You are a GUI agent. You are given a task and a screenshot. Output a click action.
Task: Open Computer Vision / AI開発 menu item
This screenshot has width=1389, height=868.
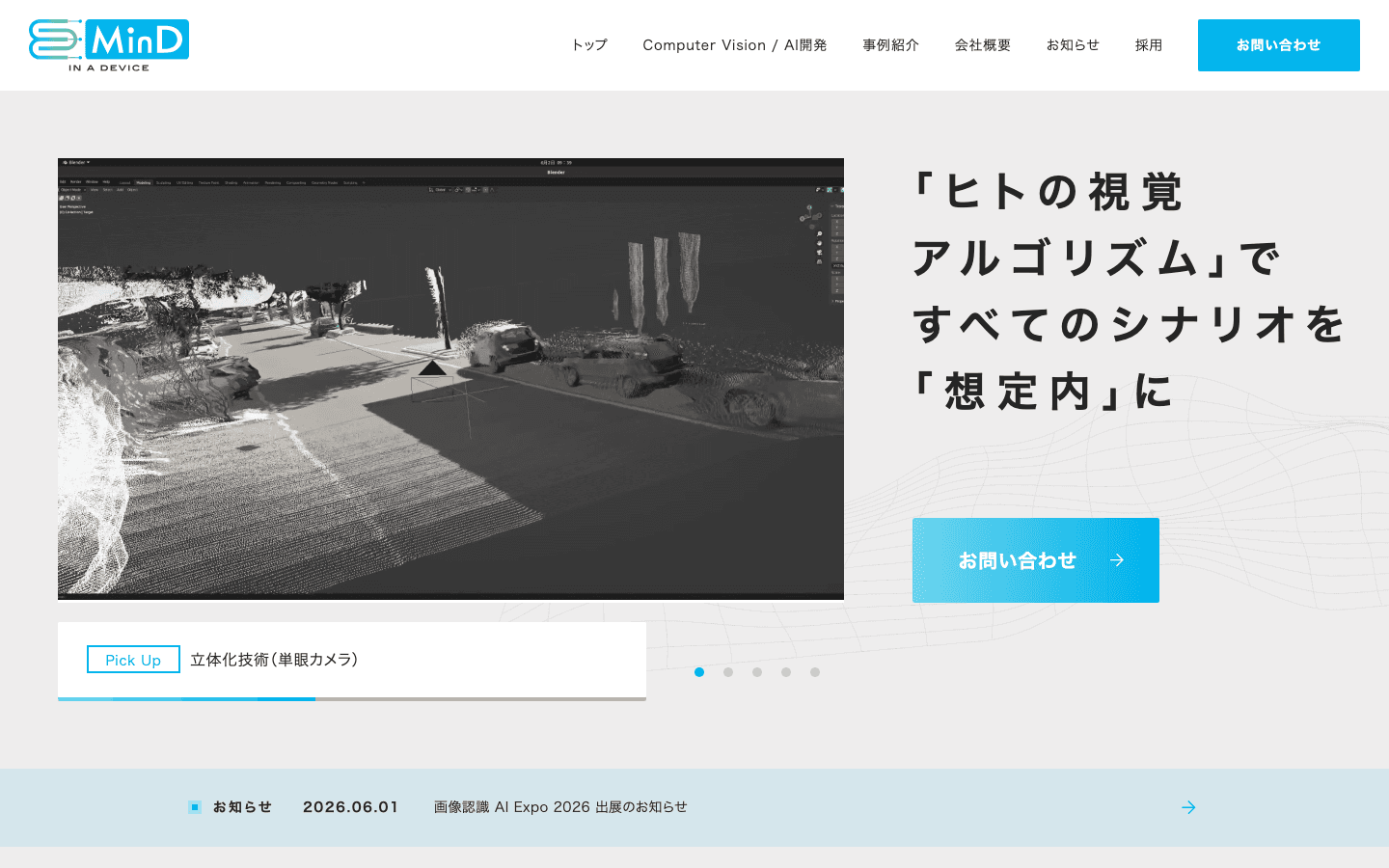(x=735, y=45)
